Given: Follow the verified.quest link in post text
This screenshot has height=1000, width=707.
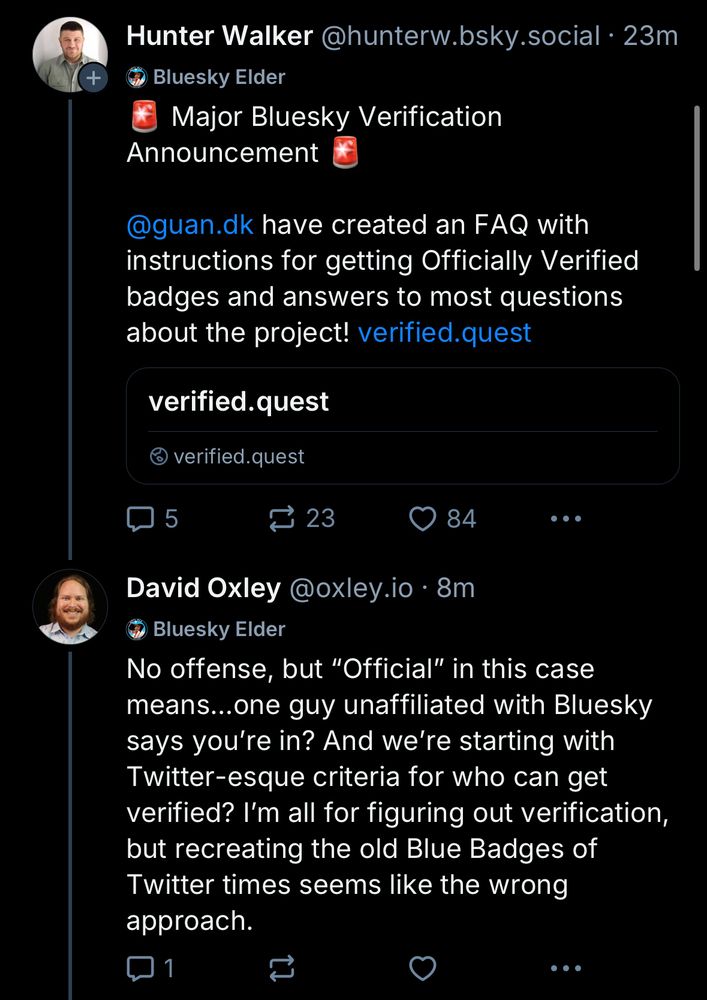Looking at the screenshot, I should click(444, 333).
